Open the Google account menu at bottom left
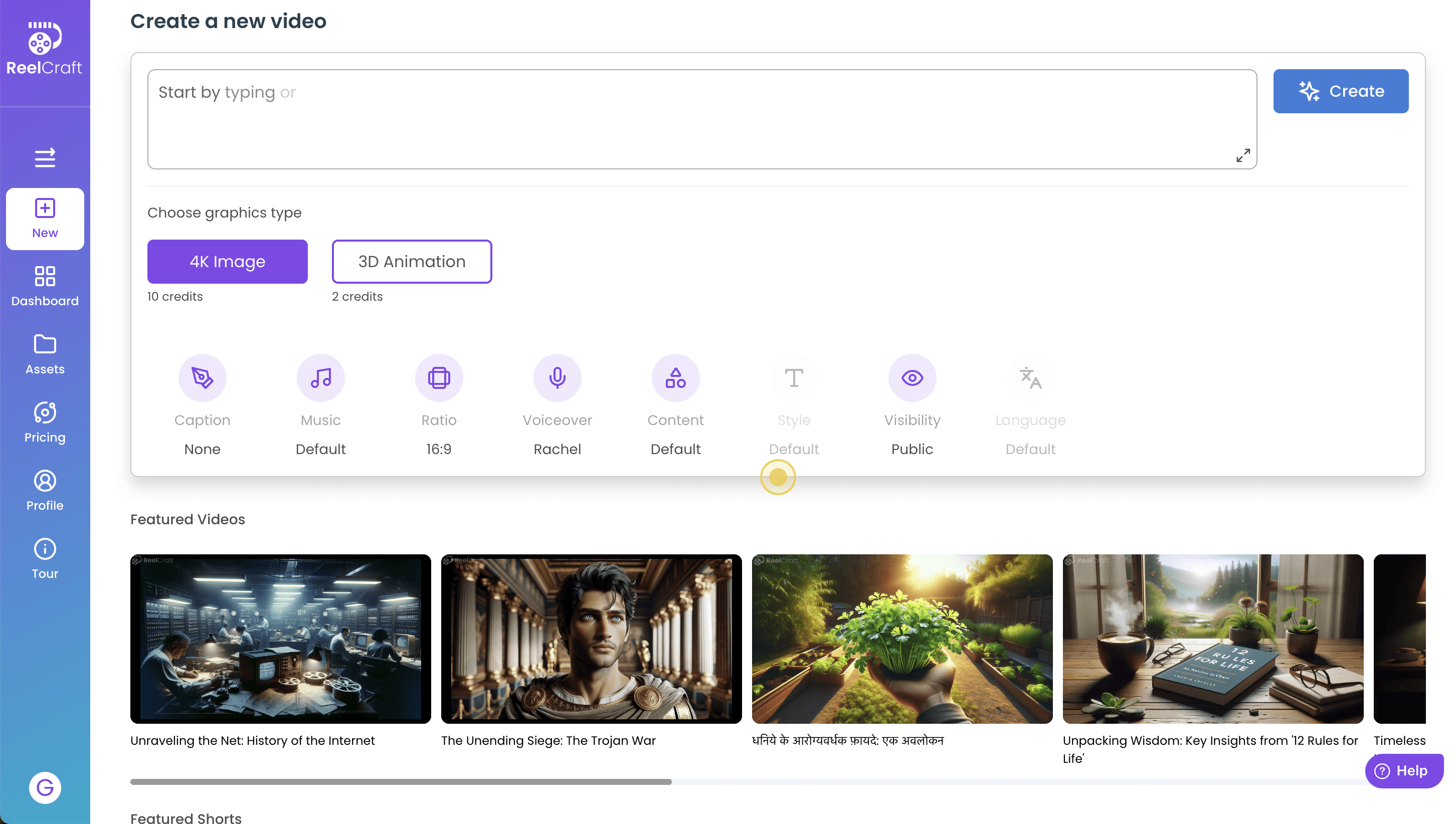 (45, 787)
